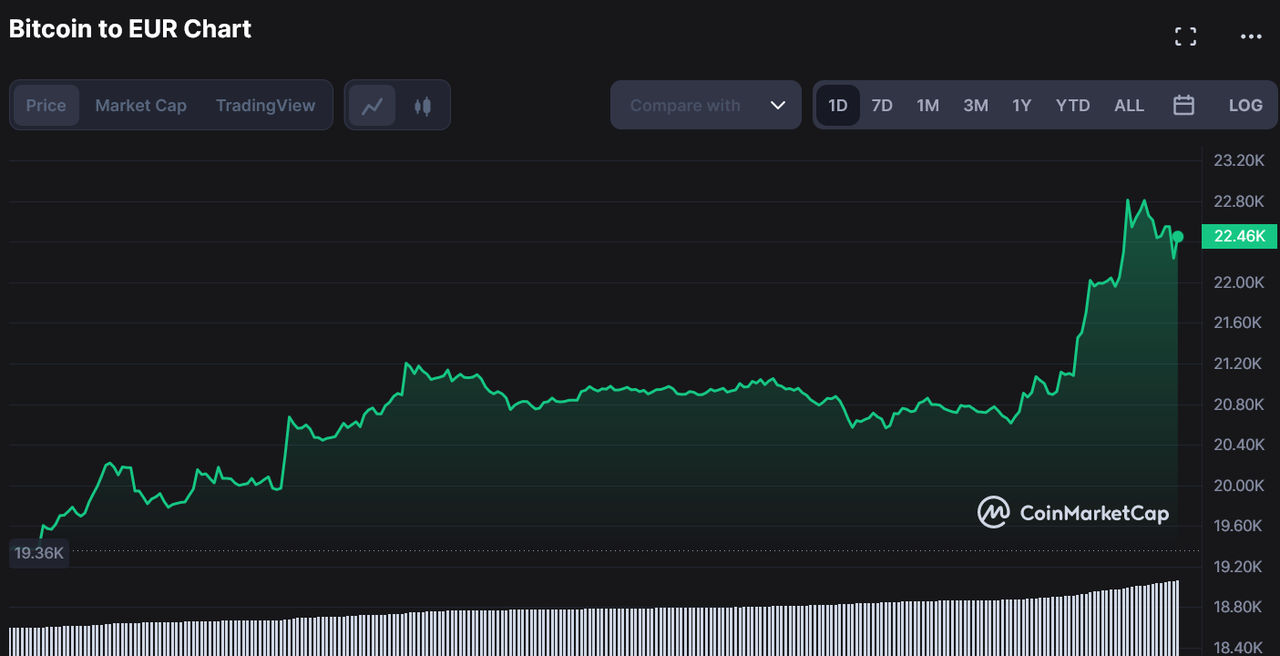Screen dimensions: 1280x656
Task: Open the calendar date range picker
Action: (x=1184, y=105)
